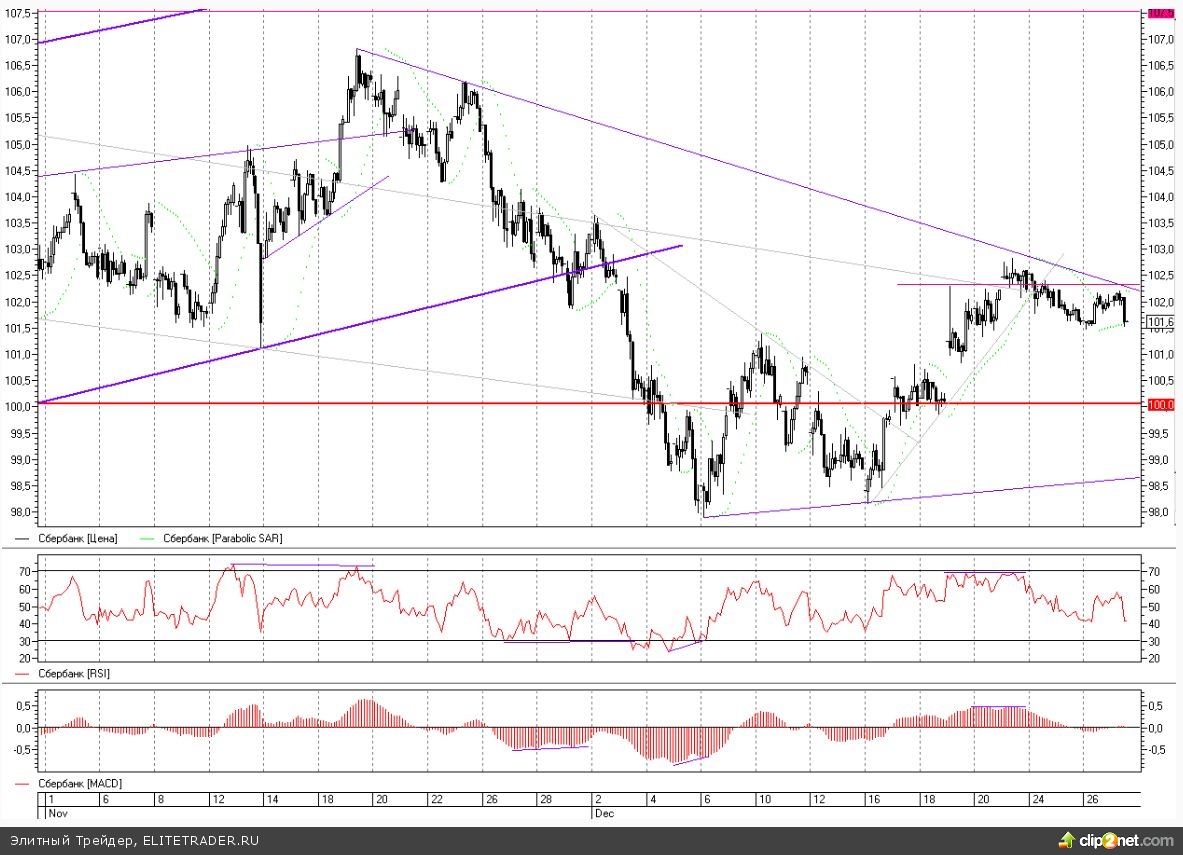The image size is (1183, 855).
Task: Click date 10 under December on time axis
Action: point(764,800)
